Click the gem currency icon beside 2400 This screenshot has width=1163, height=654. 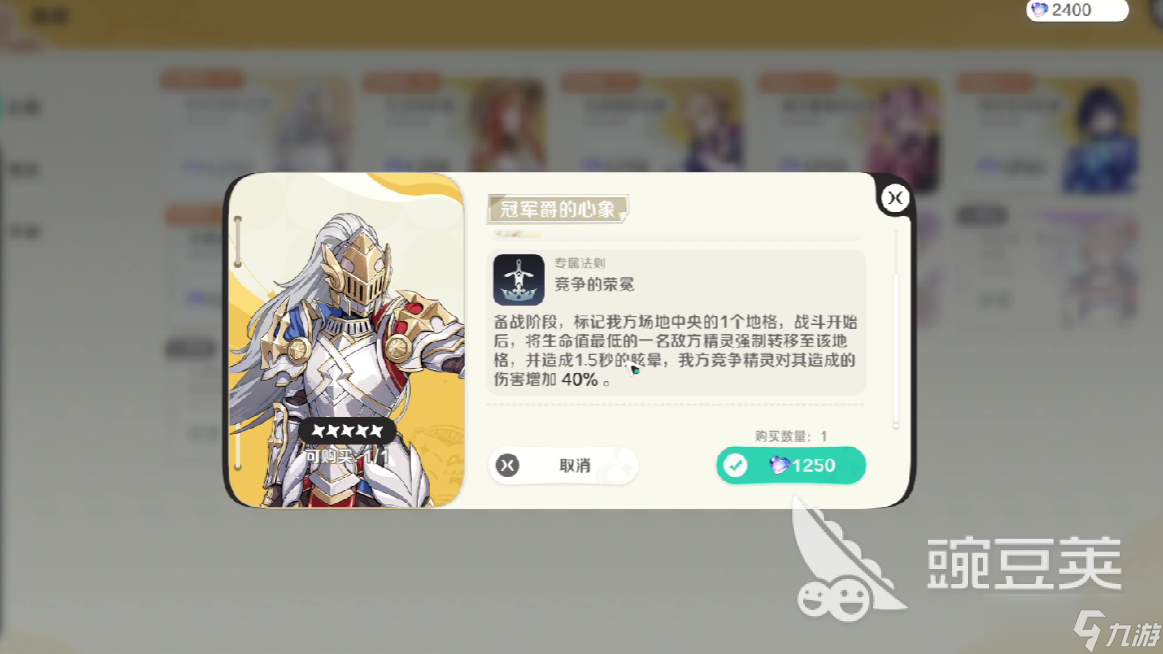1039,10
